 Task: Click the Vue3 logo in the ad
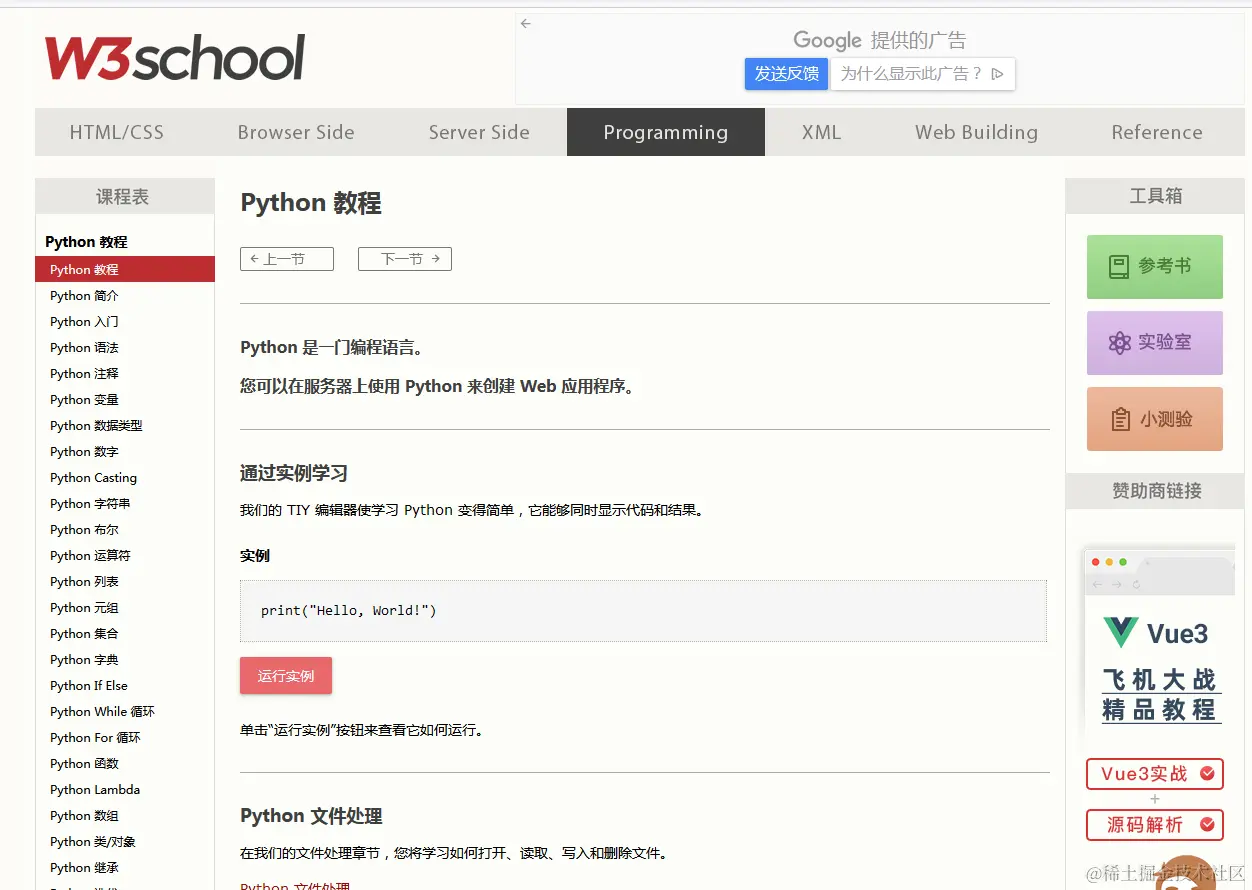click(1121, 632)
